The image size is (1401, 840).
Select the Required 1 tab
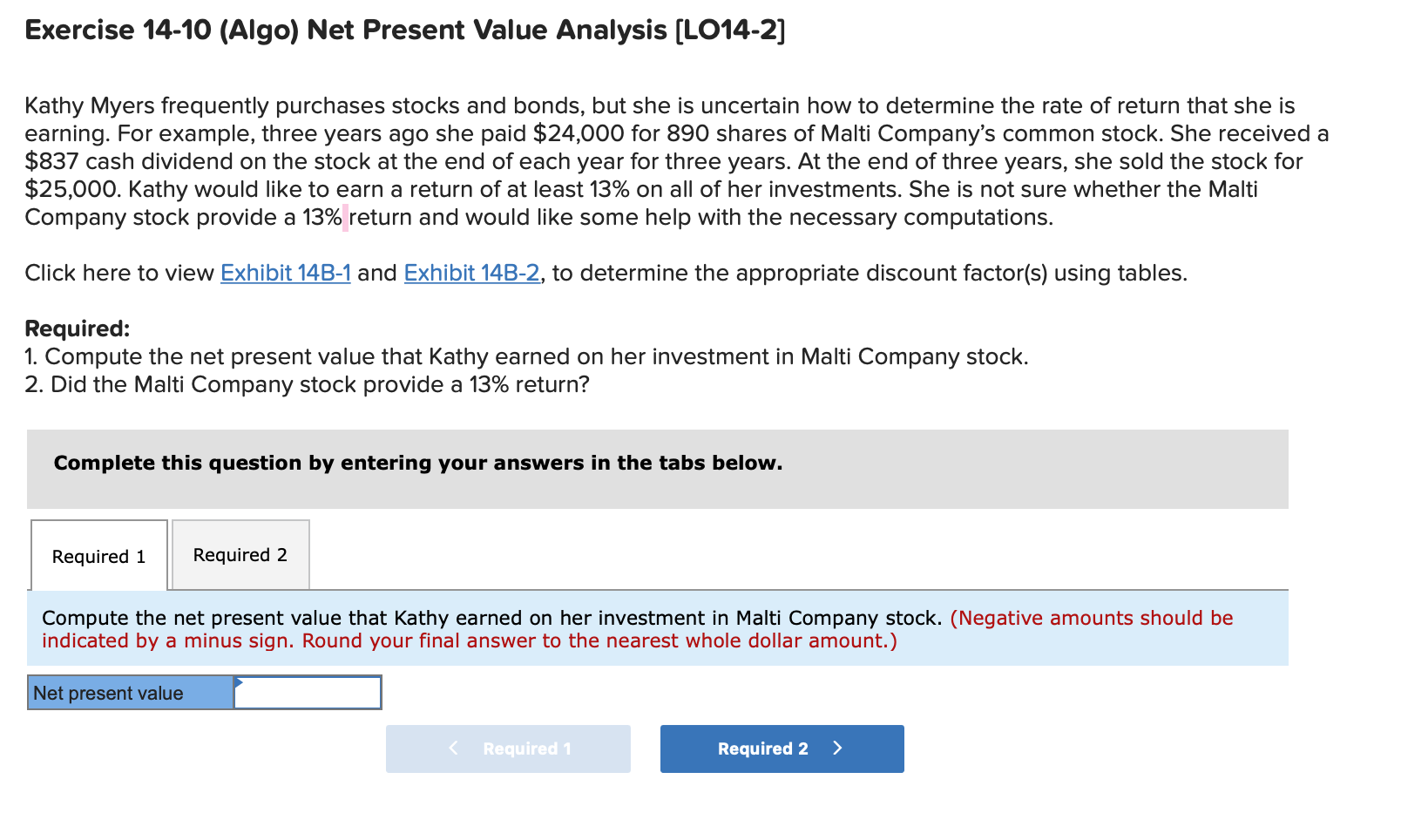pyautogui.click(x=98, y=556)
